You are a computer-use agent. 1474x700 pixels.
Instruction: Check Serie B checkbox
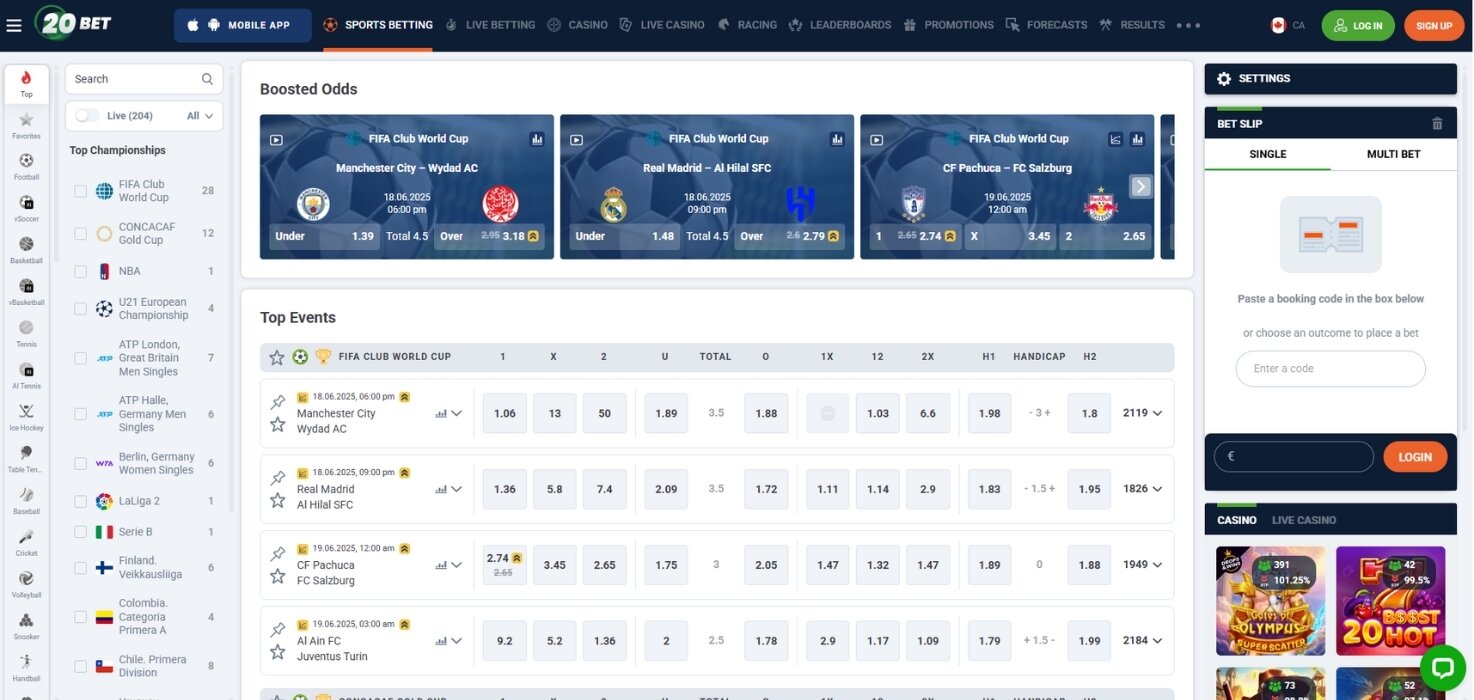(x=81, y=532)
